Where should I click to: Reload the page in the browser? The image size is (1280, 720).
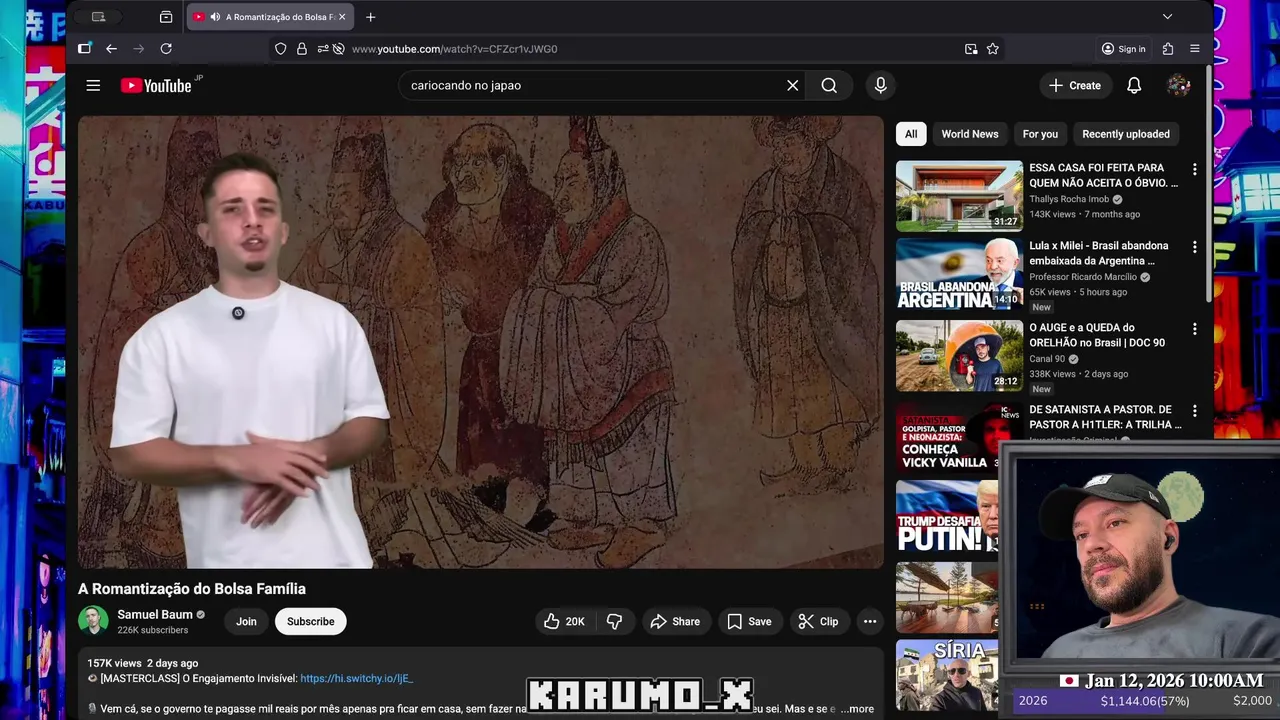166,49
